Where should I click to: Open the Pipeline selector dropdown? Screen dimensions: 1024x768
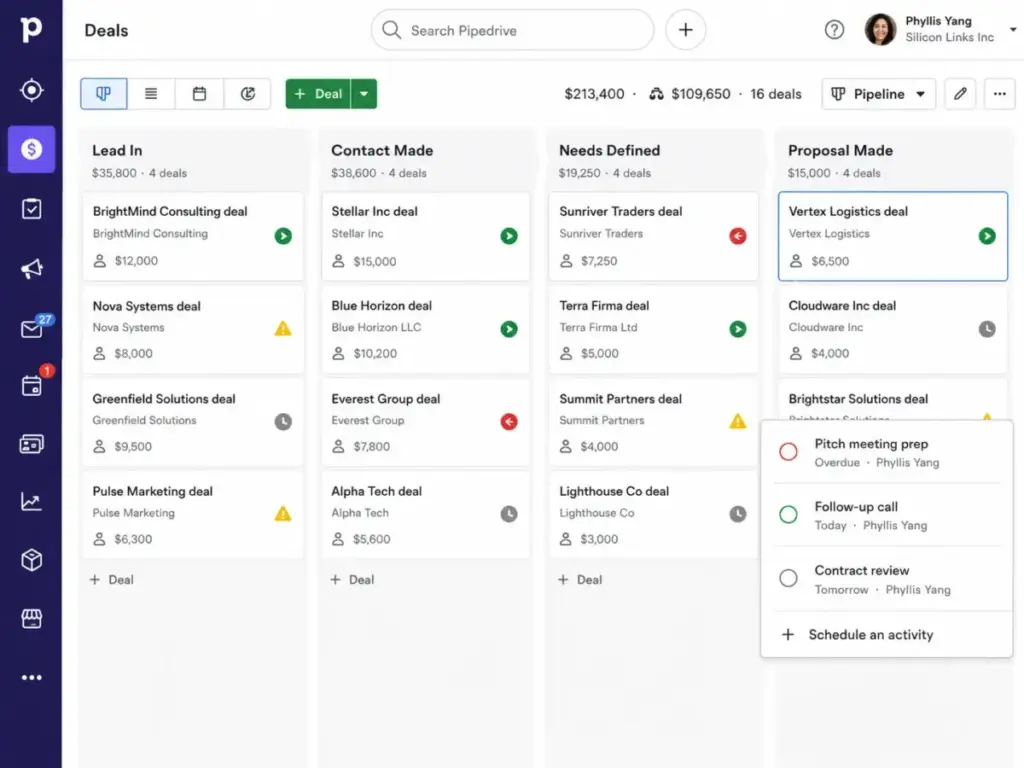(878, 94)
